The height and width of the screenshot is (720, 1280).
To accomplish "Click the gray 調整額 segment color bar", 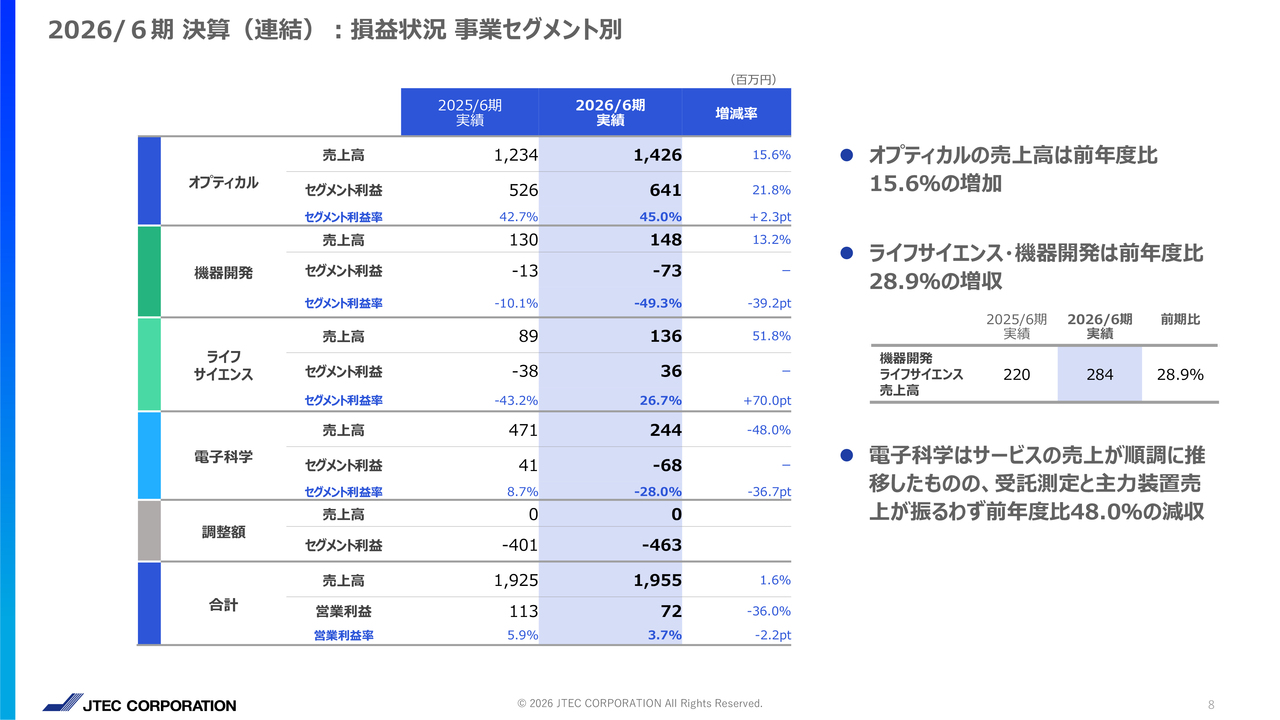I will tap(149, 530).
